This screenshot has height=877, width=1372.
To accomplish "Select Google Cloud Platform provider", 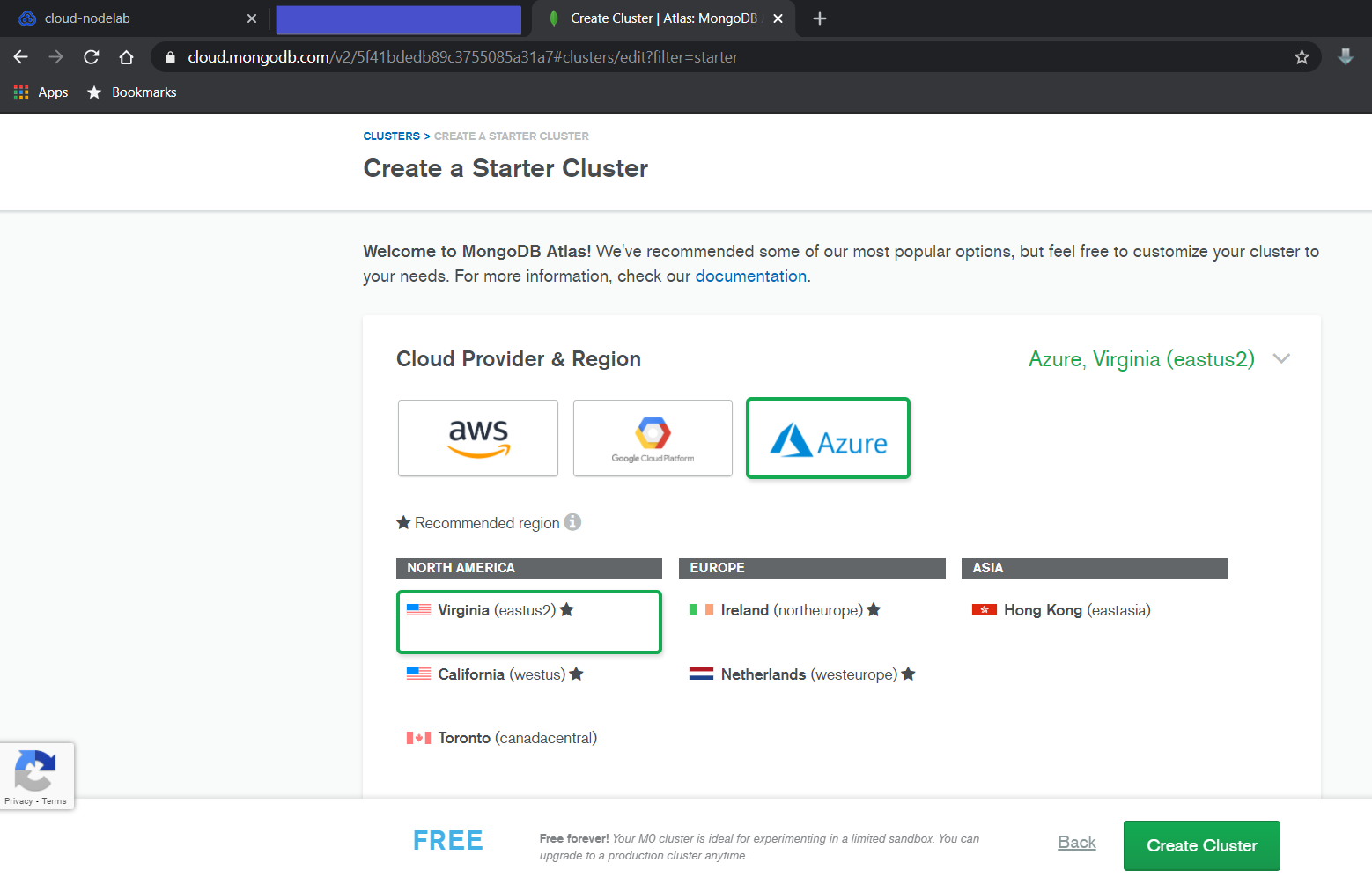I will (653, 438).
